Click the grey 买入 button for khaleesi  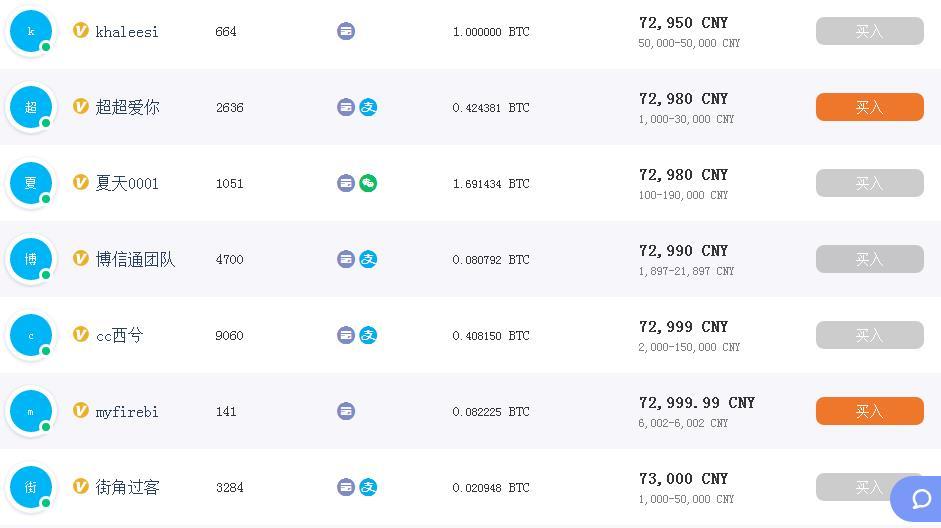(870, 31)
